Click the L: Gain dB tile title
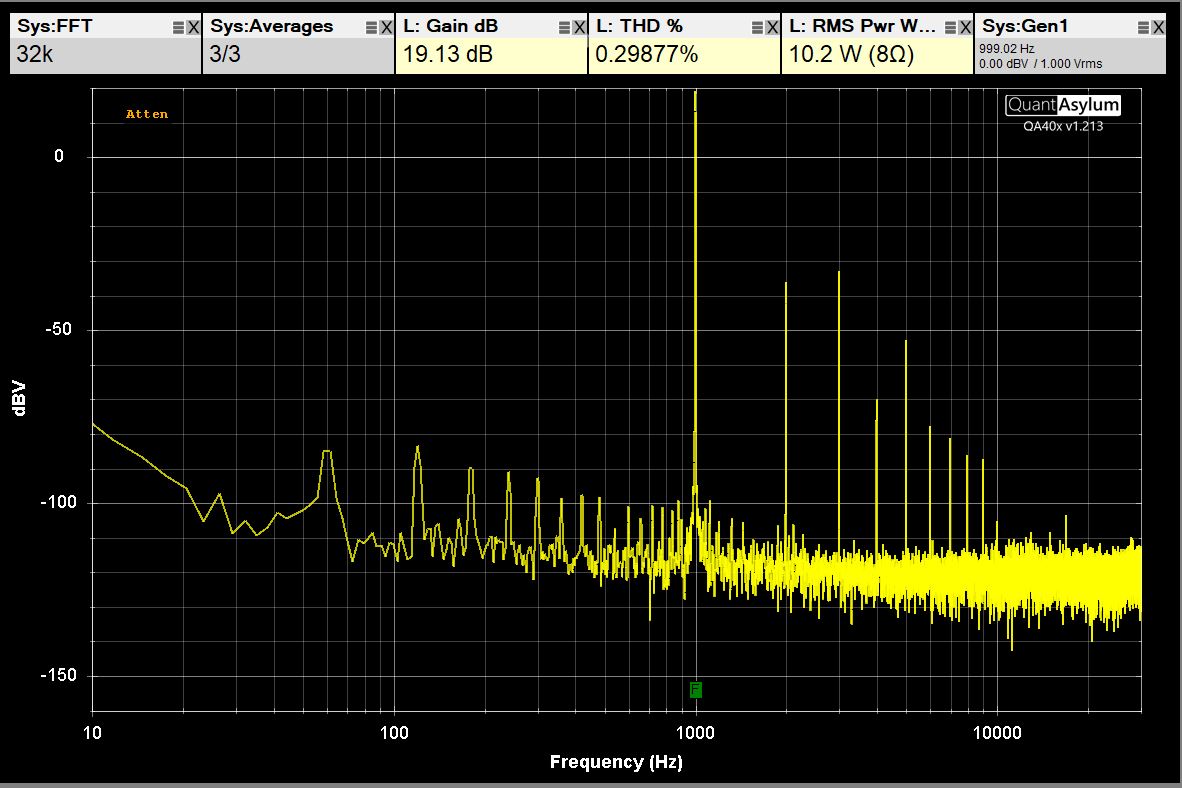The image size is (1182, 788). point(450,26)
